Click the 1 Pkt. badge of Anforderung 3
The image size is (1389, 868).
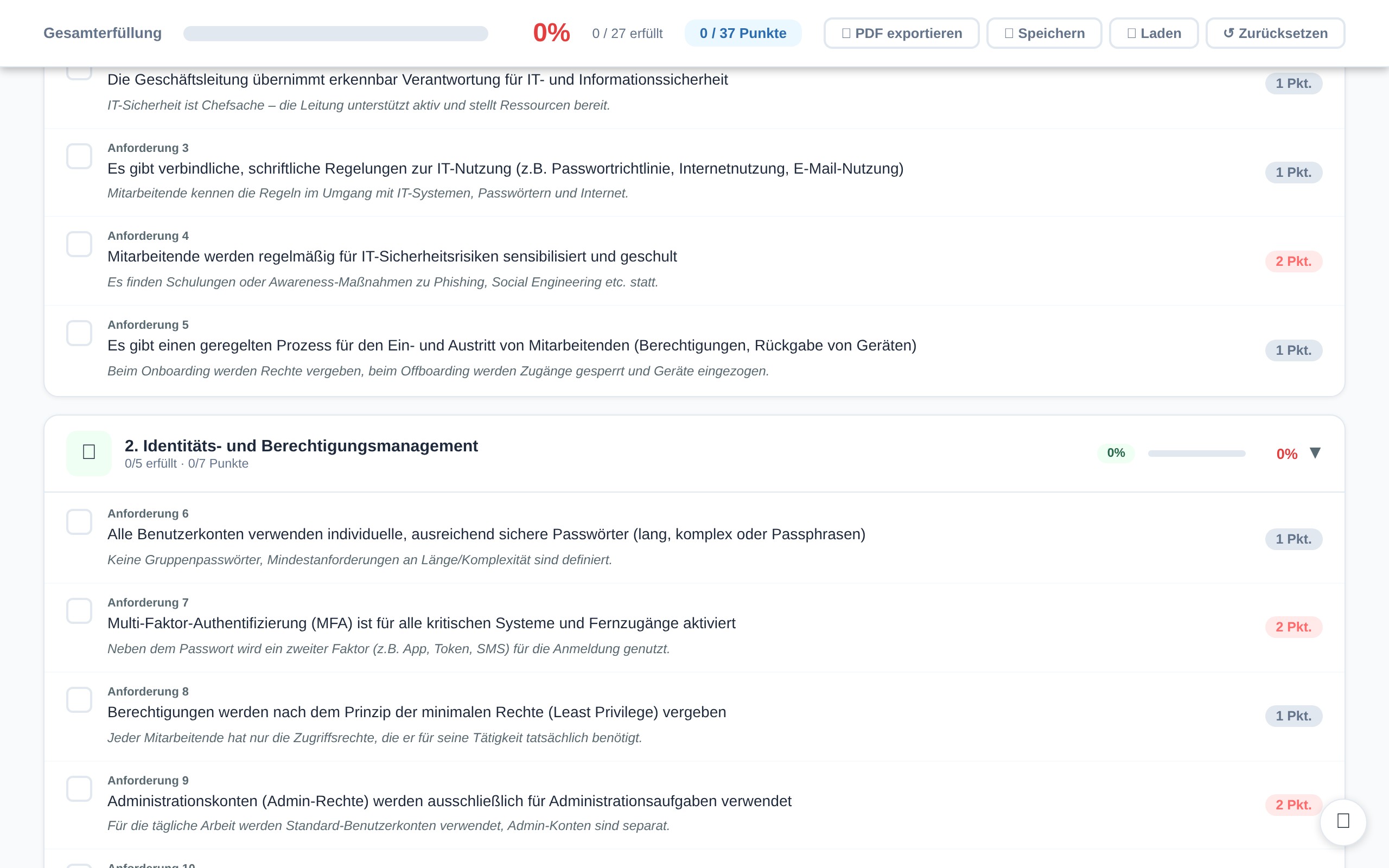(x=1293, y=172)
